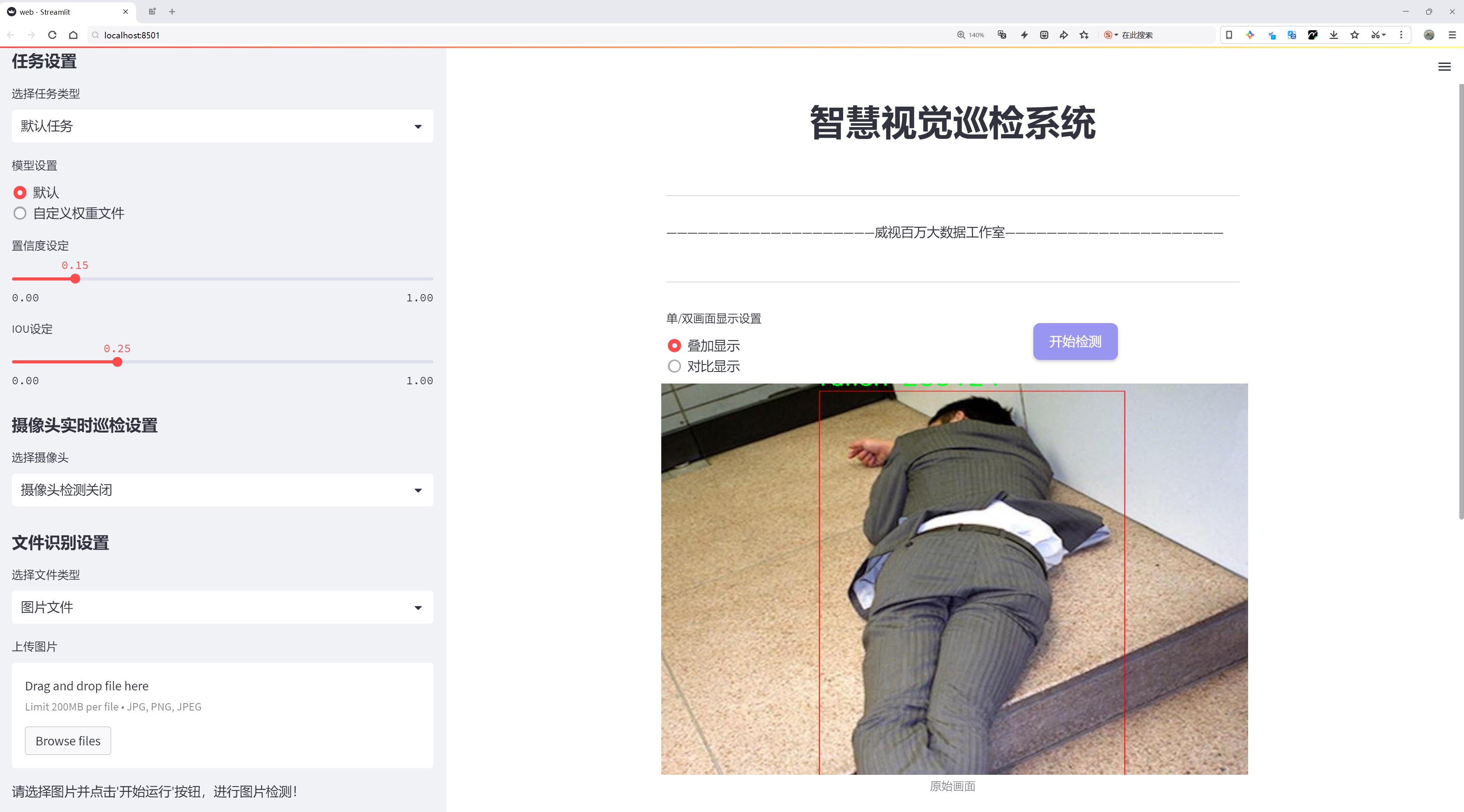Add bookmark with star-plus icon
This screenshot has height=812, width=1464.
(1085, 35)
